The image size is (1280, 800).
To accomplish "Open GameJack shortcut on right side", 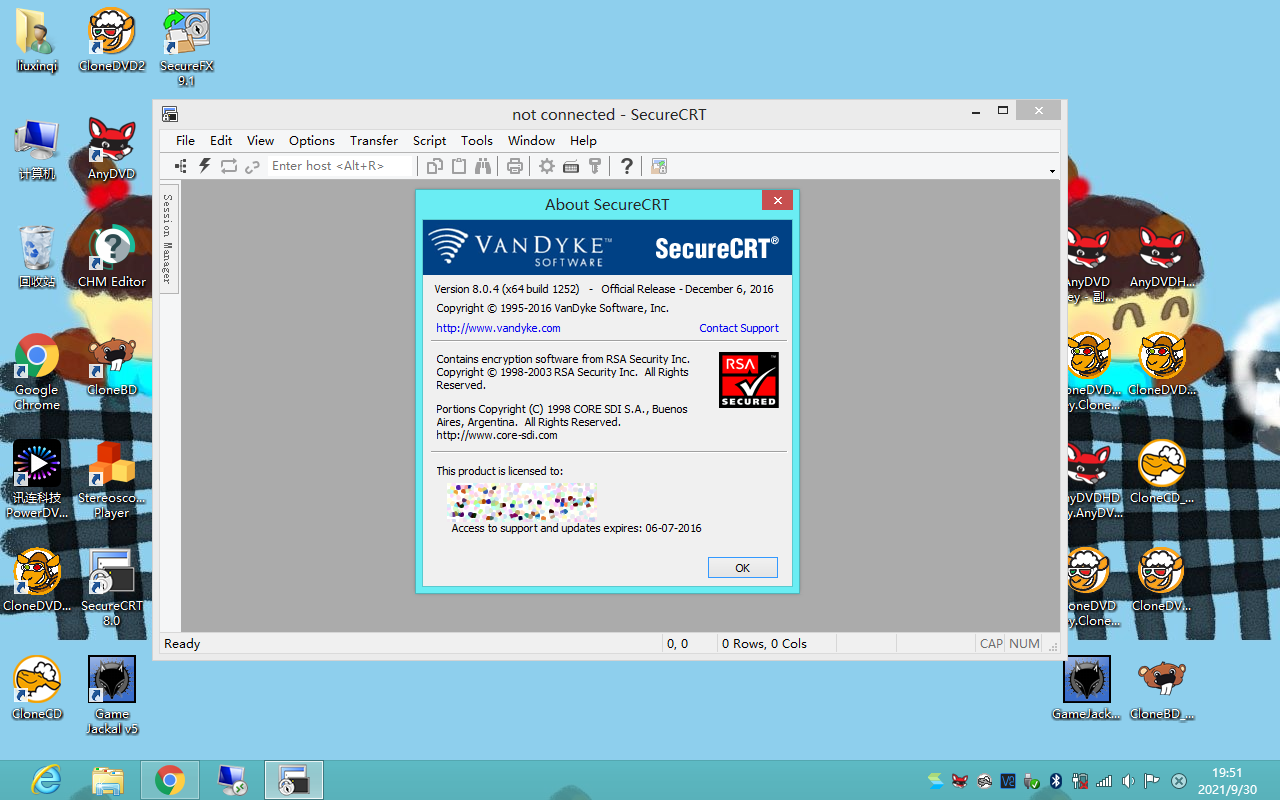I will [1087, 688].
